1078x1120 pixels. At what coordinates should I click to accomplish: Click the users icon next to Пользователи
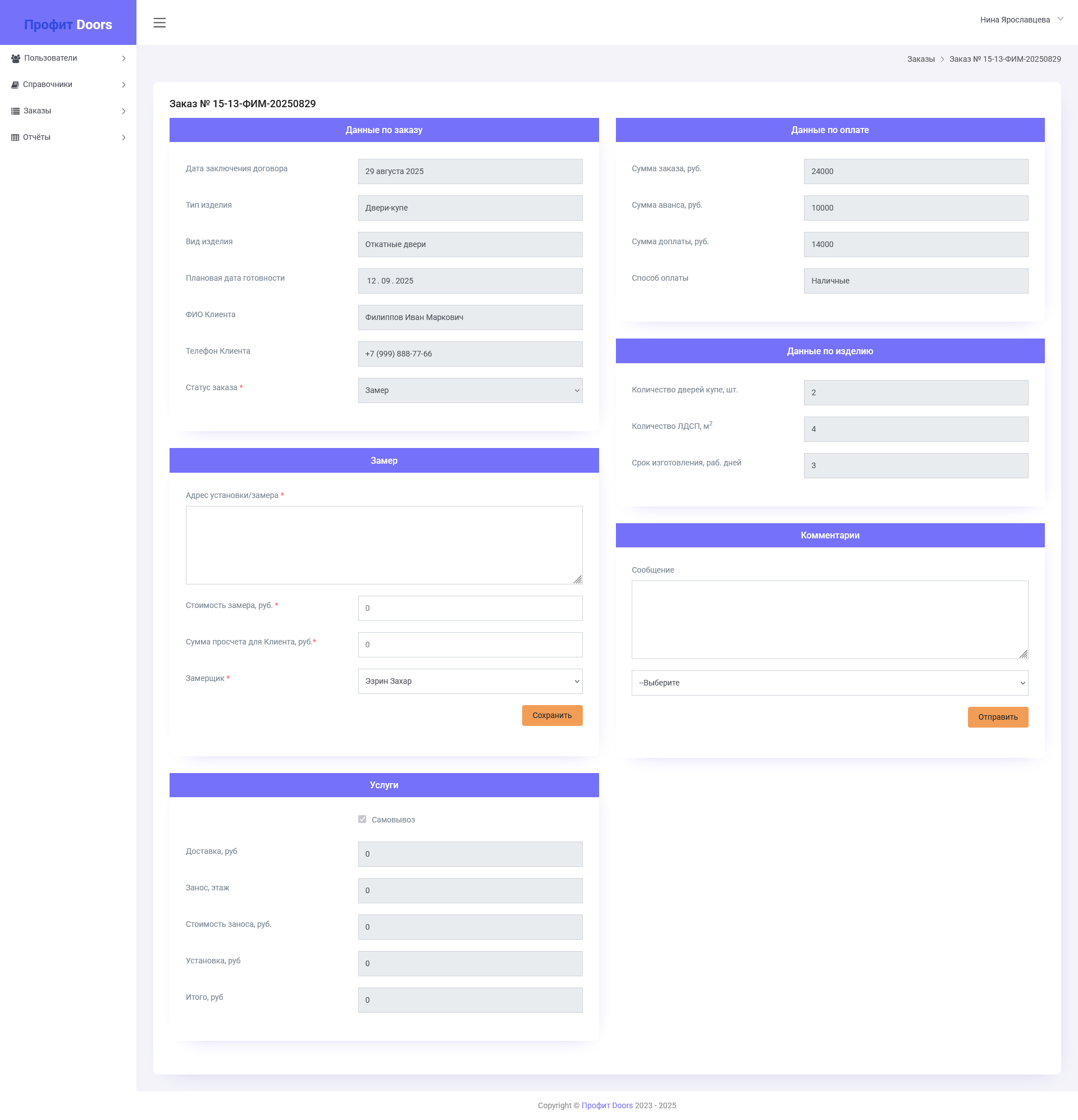(x=15, y=58)
